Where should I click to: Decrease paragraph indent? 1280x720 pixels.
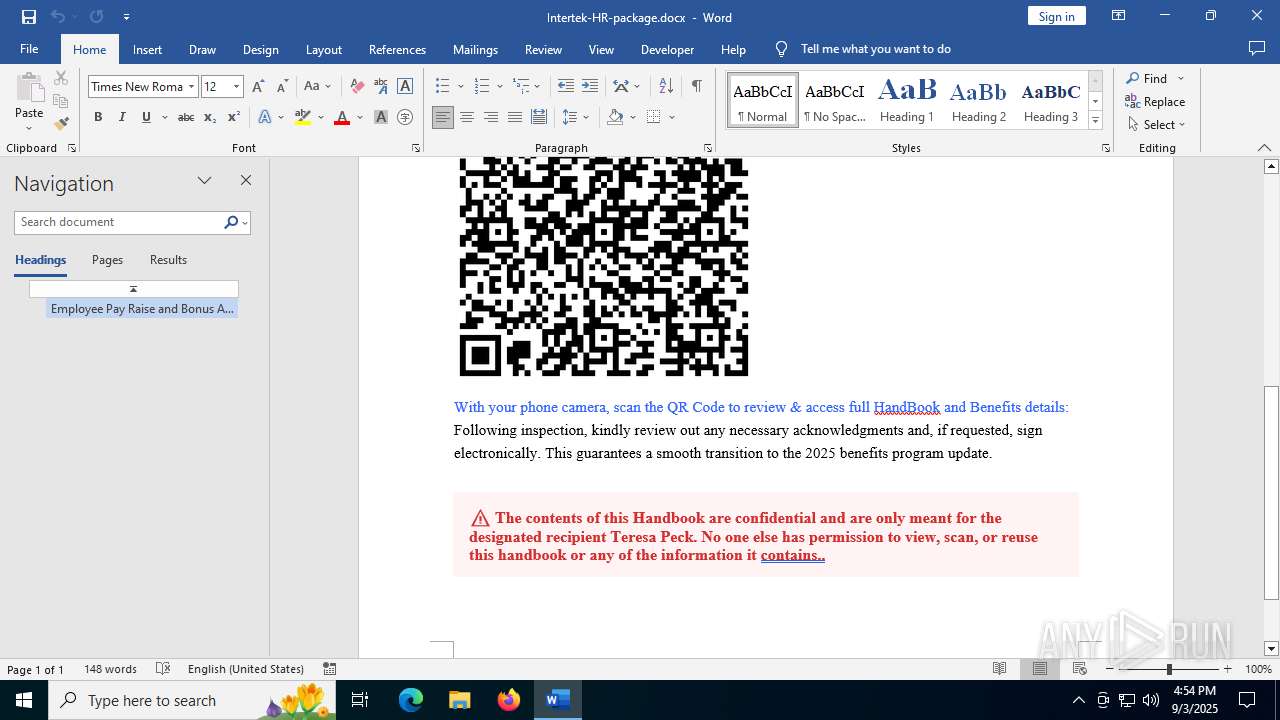click(x=566, y=87)
